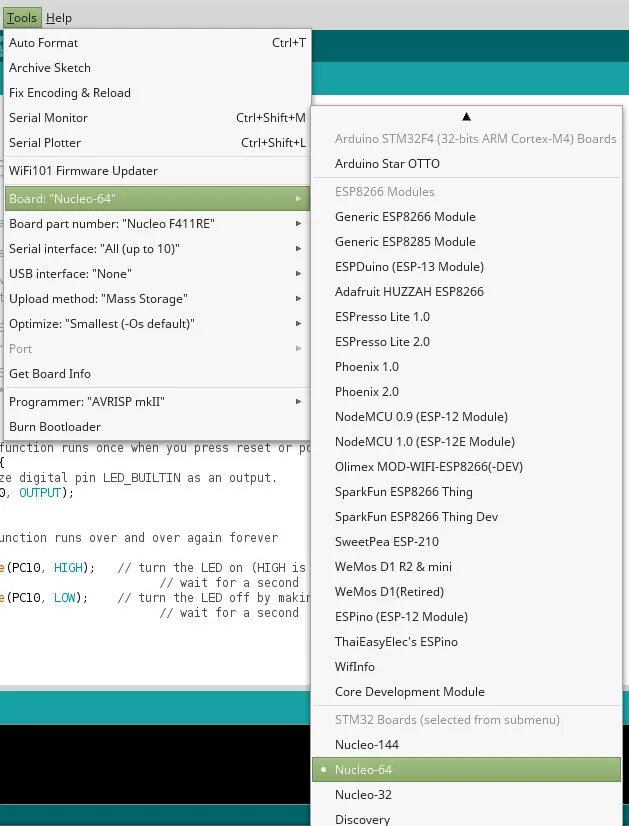Select the checked Nucleo-64 board

coord(467,770)
